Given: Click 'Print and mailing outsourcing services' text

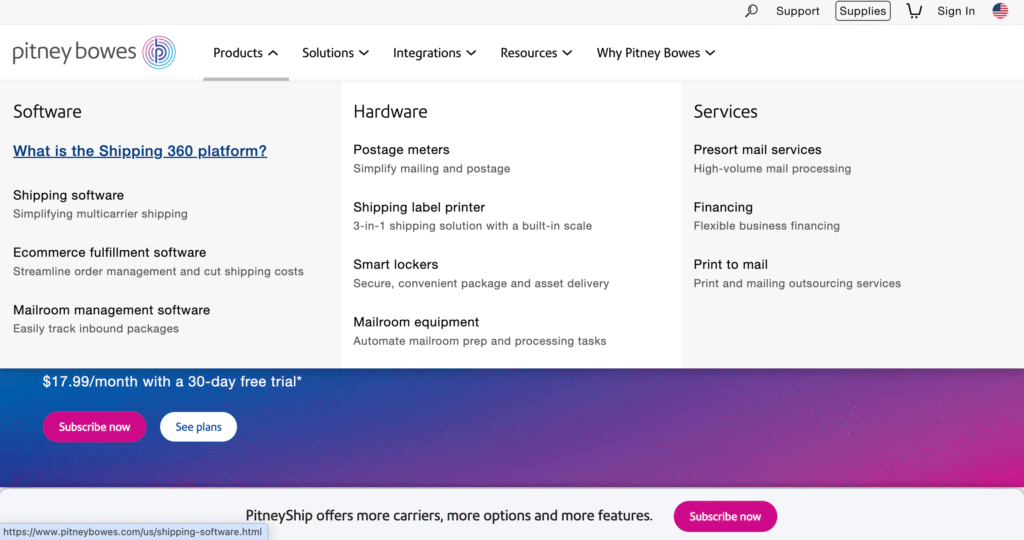Looking at the screenshot, I should (797, 283).
